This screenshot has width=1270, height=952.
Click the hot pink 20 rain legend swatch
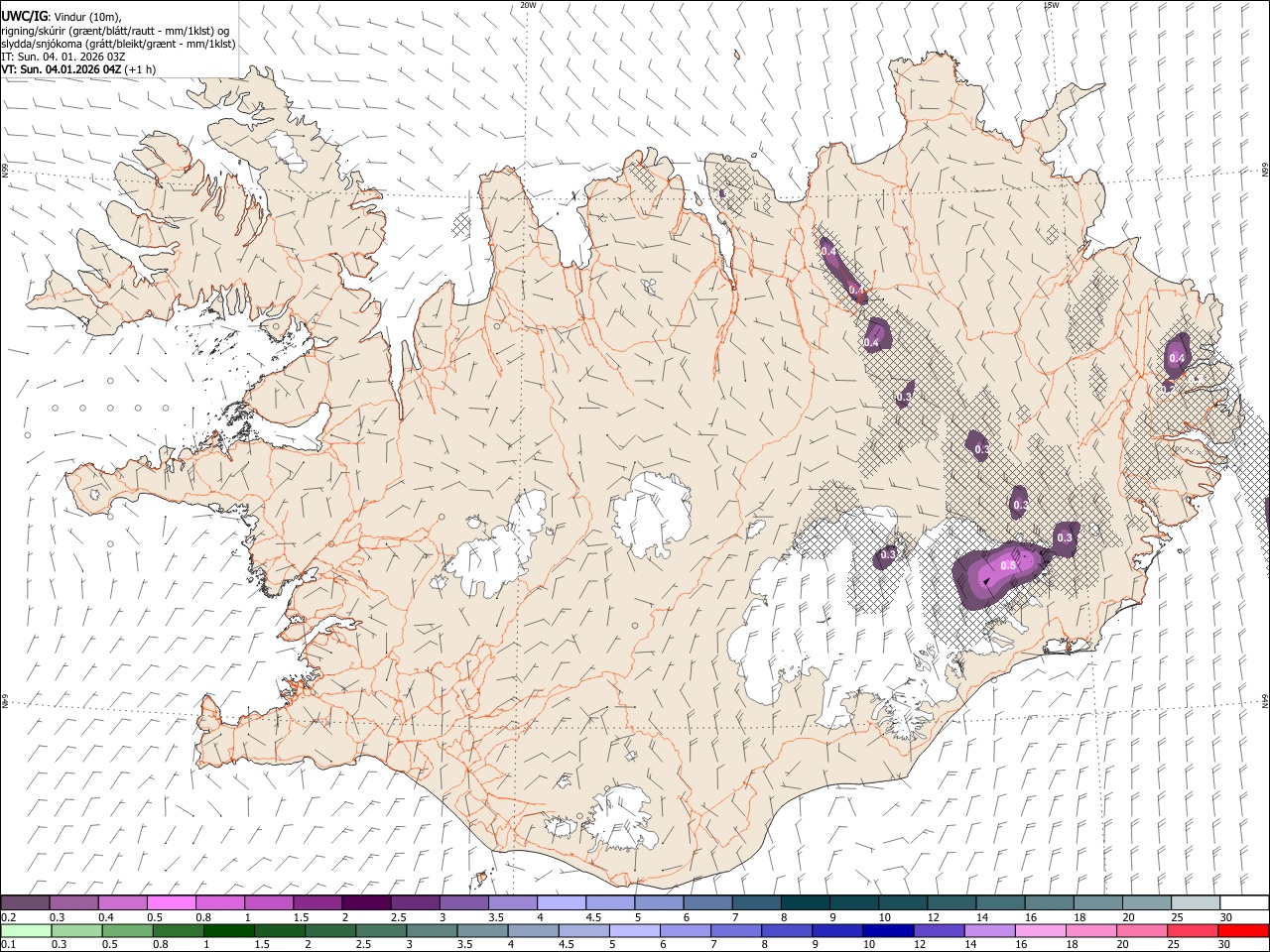(x=1142, y=930)
